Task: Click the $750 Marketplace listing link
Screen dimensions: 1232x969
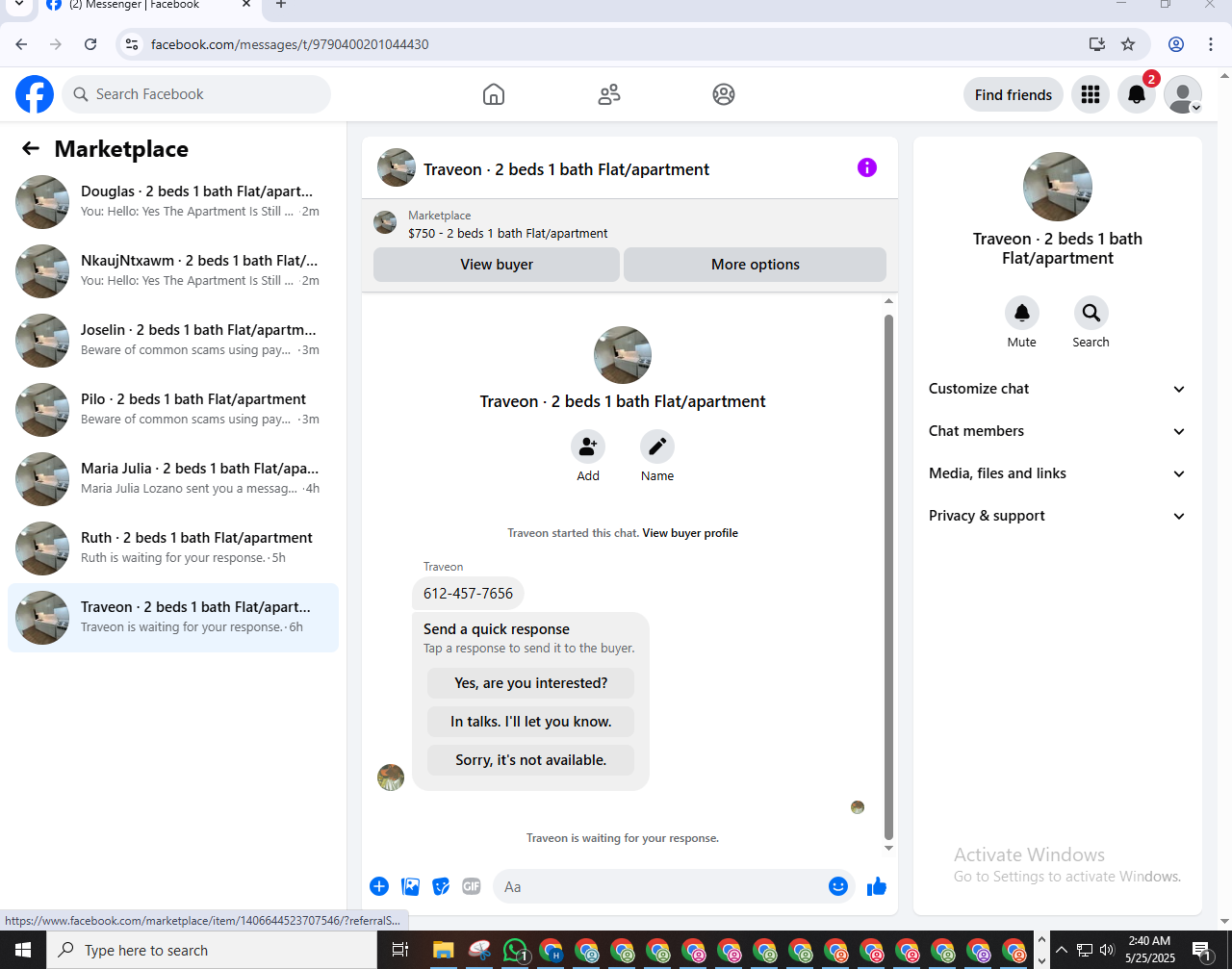Action: [508, 233]
